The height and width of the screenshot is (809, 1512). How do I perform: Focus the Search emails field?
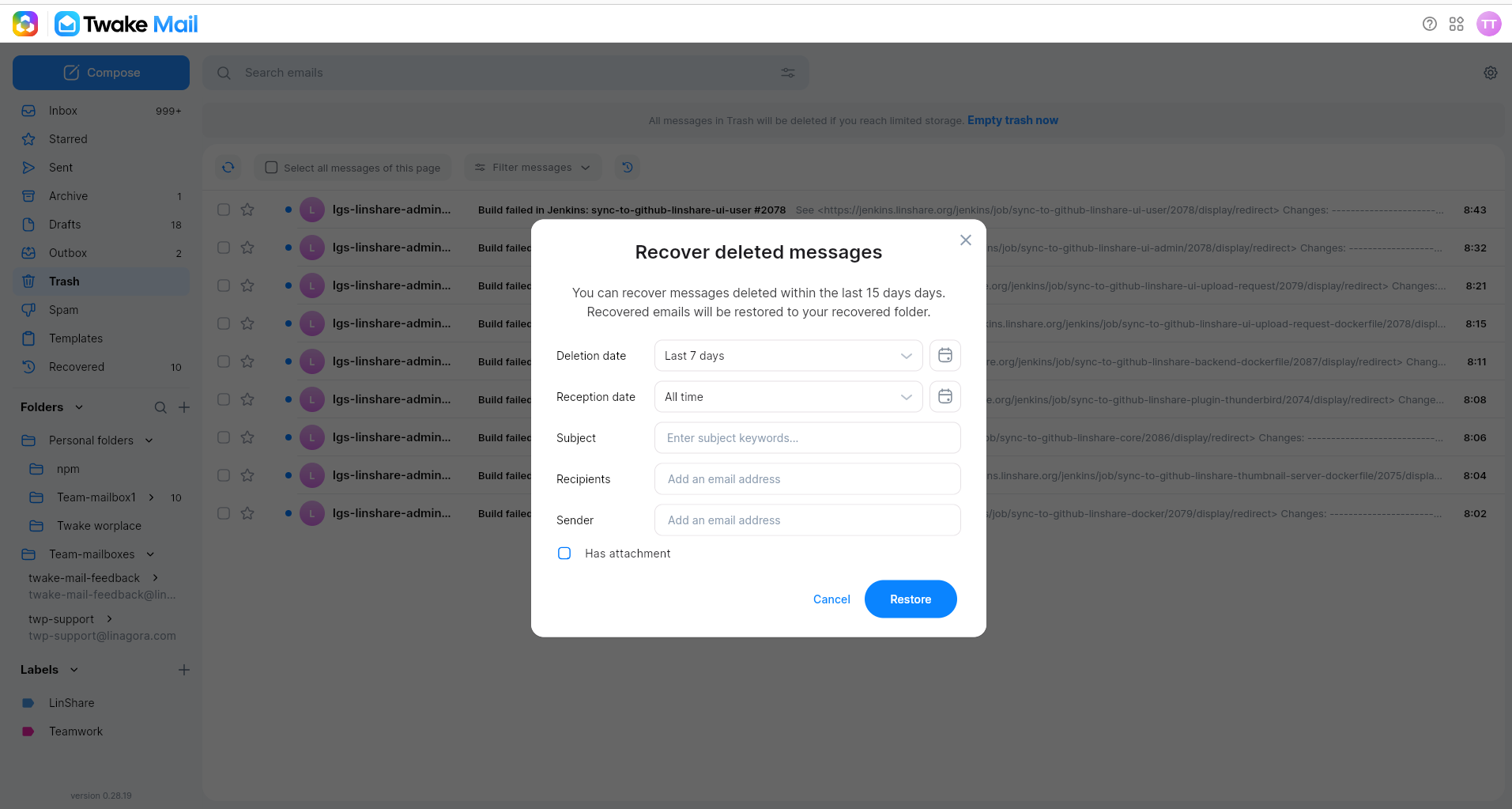coord(506,73)
